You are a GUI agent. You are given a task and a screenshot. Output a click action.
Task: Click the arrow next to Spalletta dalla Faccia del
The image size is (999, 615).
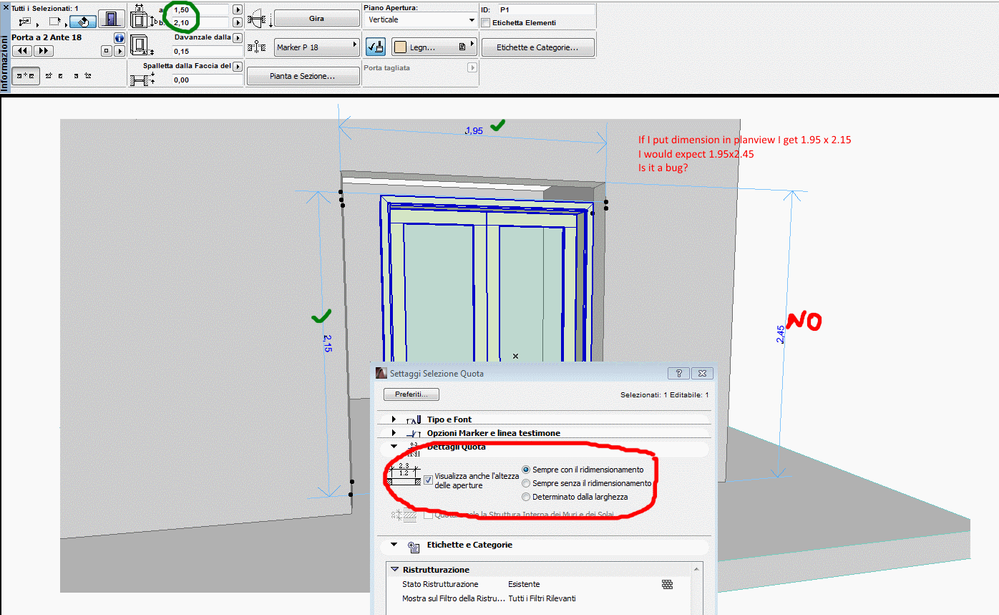point(237,66)
